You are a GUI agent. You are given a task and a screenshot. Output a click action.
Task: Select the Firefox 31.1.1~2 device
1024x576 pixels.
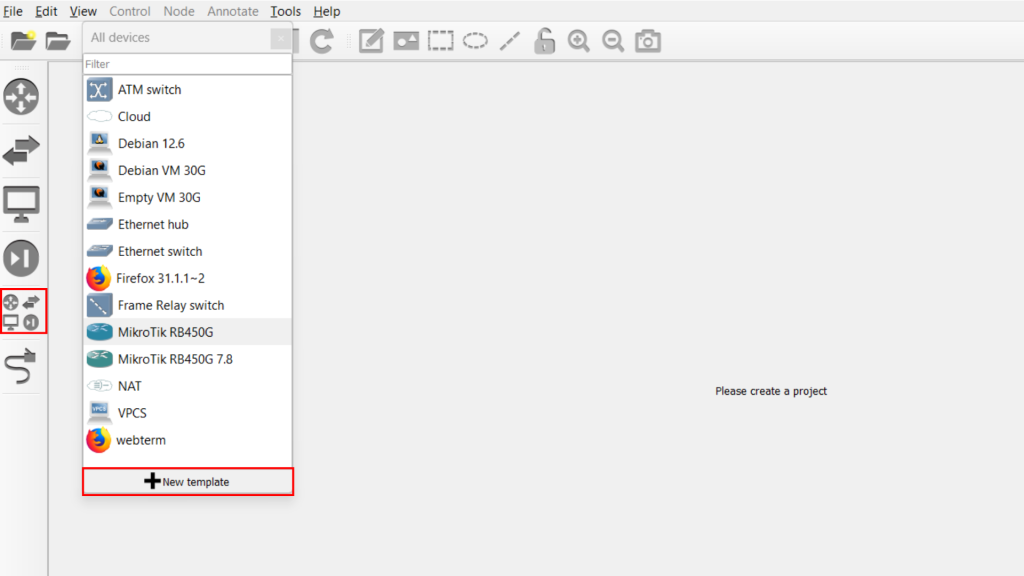pyautogui.click(x=160, y=278)
